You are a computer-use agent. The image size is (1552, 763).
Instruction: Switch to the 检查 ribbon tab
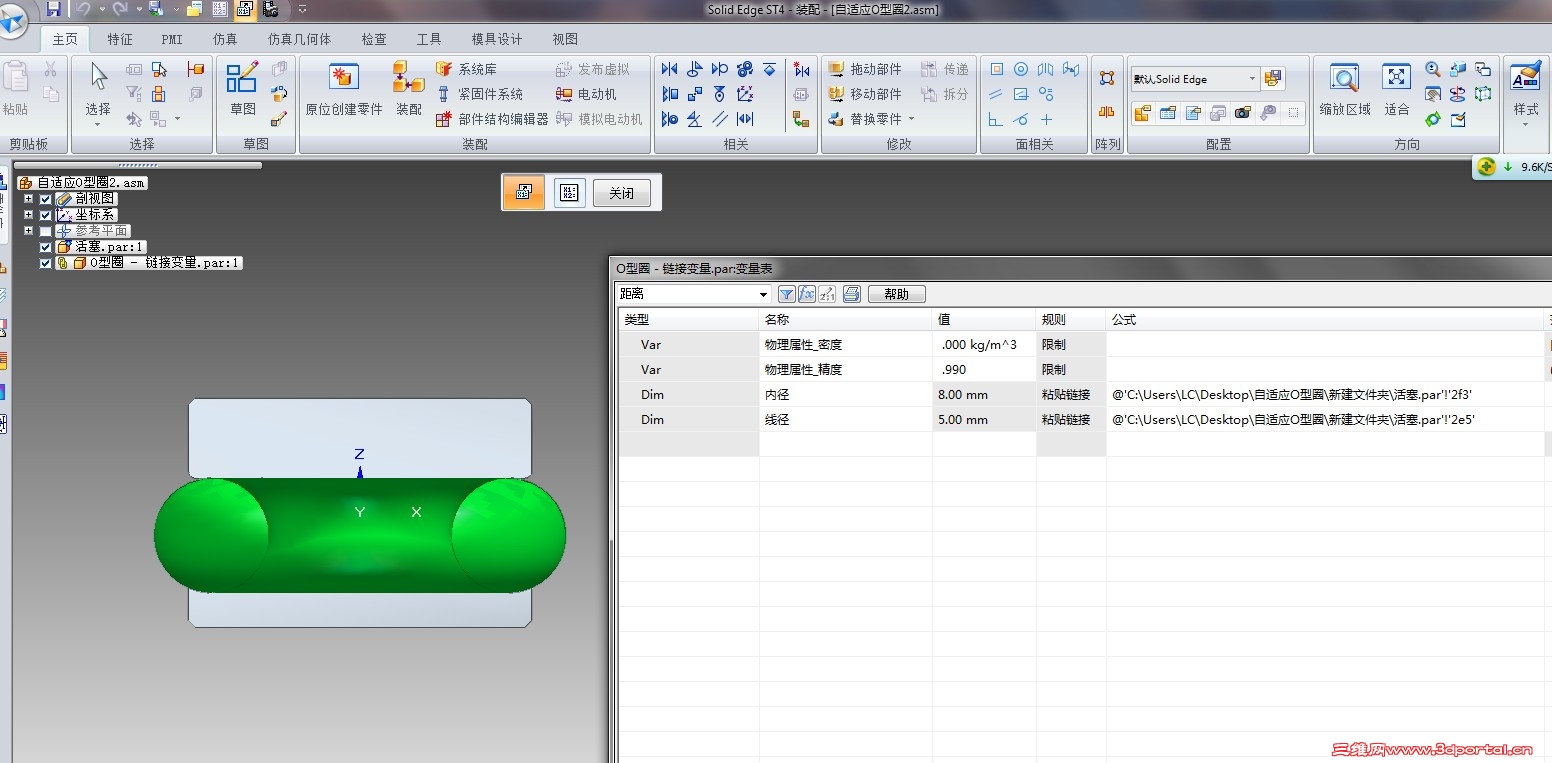click(374, 39)
